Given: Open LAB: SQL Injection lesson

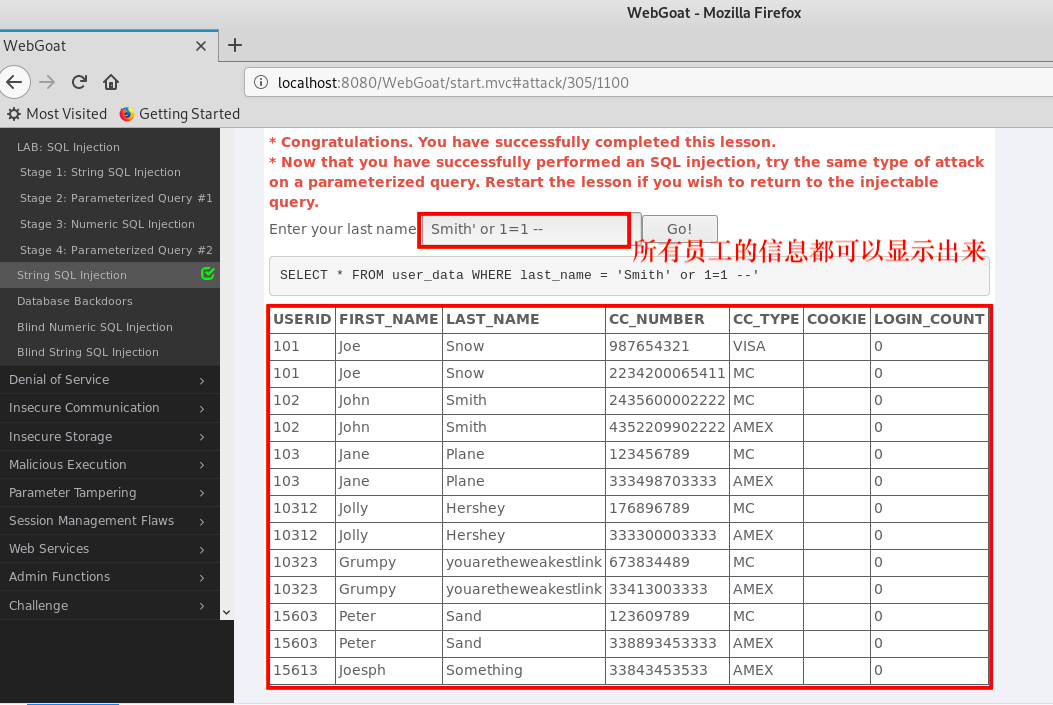Looking at the screenshot, I should [68, 147].
